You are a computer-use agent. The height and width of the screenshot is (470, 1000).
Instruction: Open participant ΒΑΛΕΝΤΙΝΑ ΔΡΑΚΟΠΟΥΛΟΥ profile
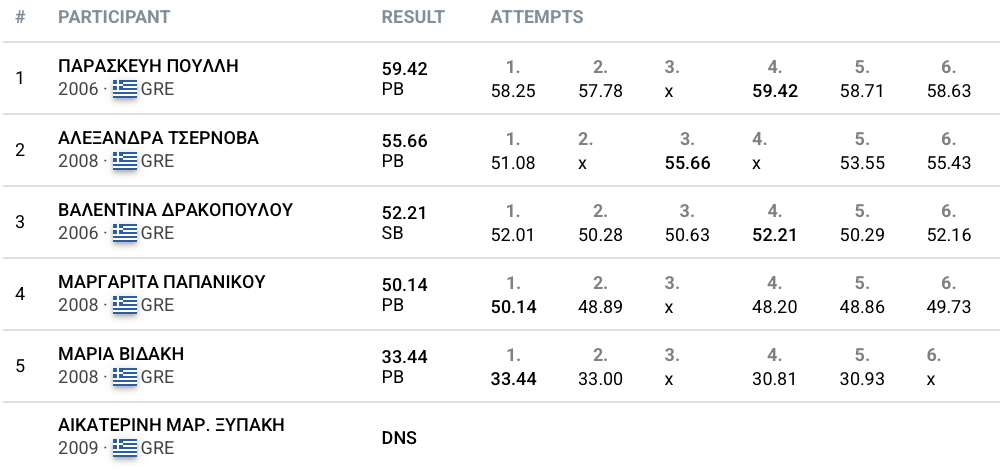coord(175,210)
